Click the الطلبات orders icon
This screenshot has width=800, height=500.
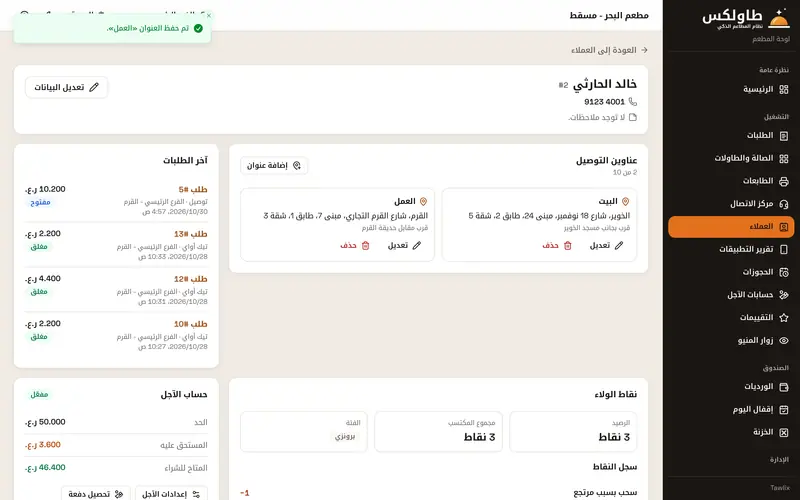tap(784, 136)
